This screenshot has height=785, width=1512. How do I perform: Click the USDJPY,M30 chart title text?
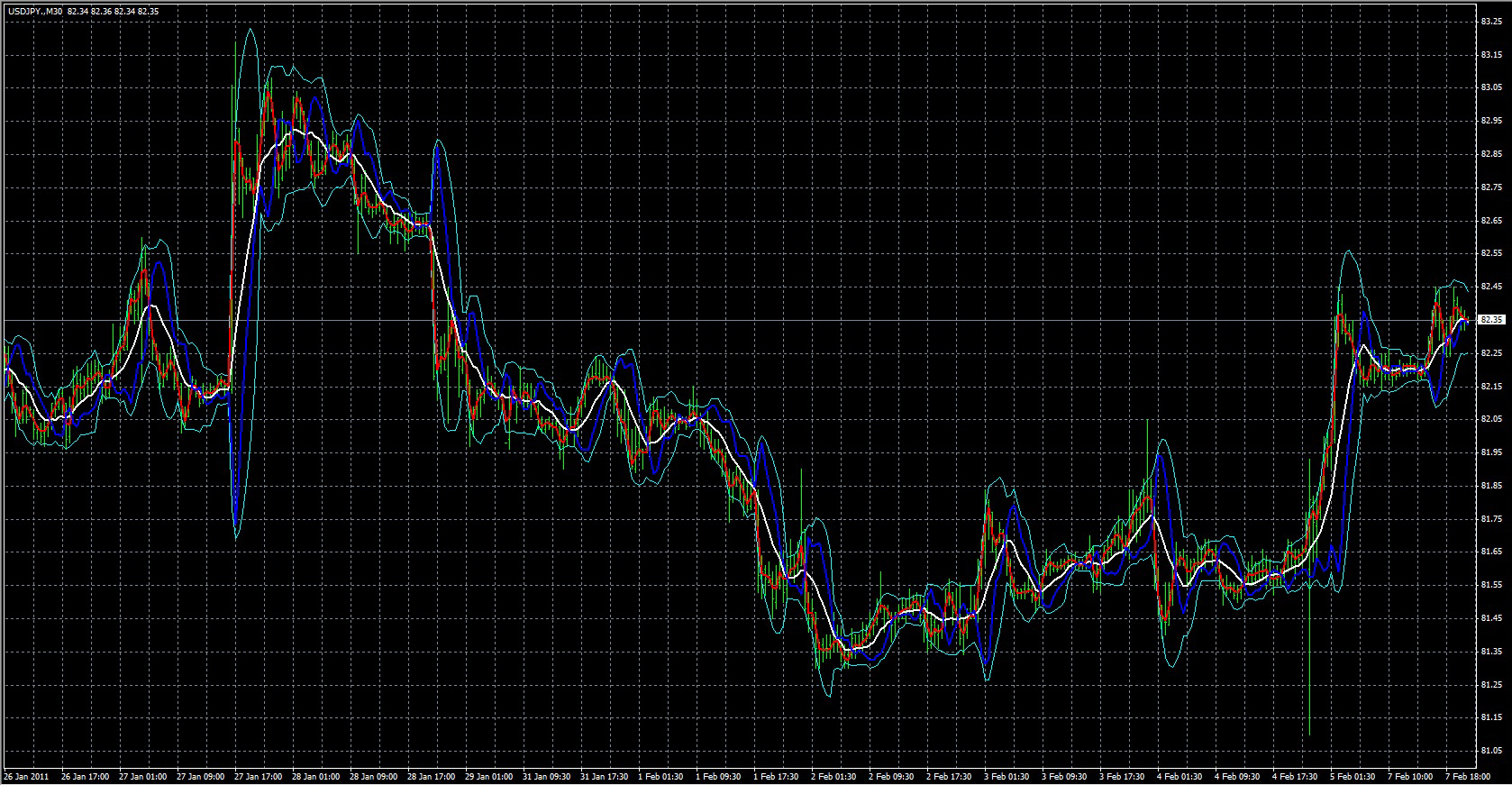34,11
